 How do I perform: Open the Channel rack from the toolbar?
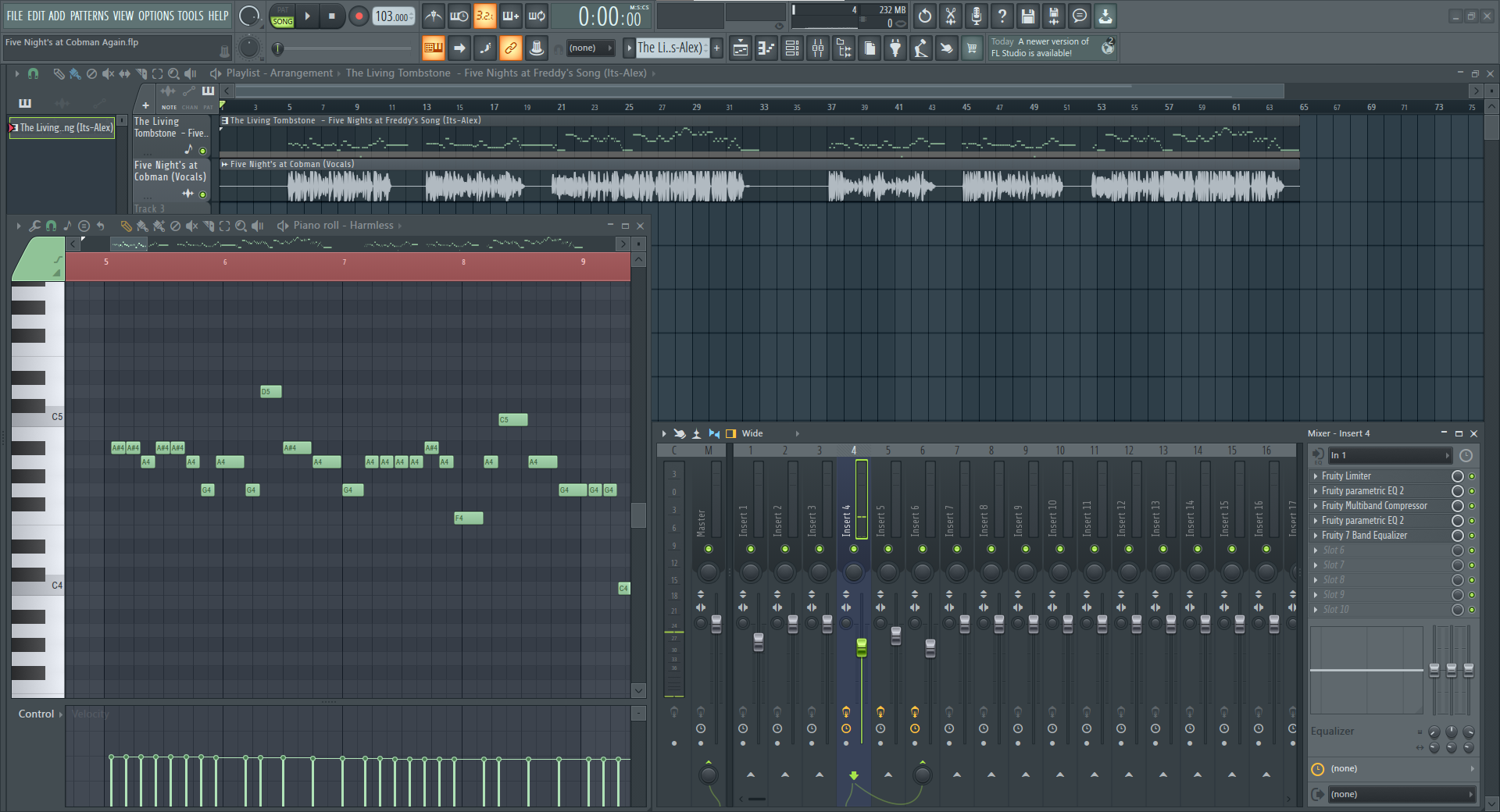(x=791, y=48)
